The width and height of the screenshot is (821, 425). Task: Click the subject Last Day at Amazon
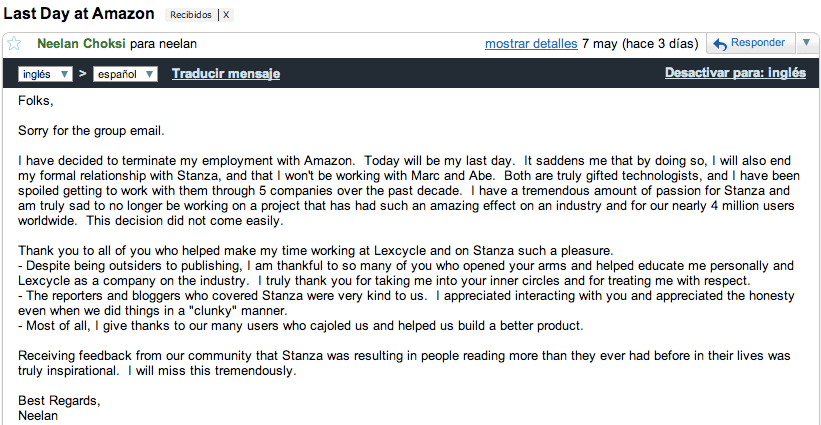79,14
